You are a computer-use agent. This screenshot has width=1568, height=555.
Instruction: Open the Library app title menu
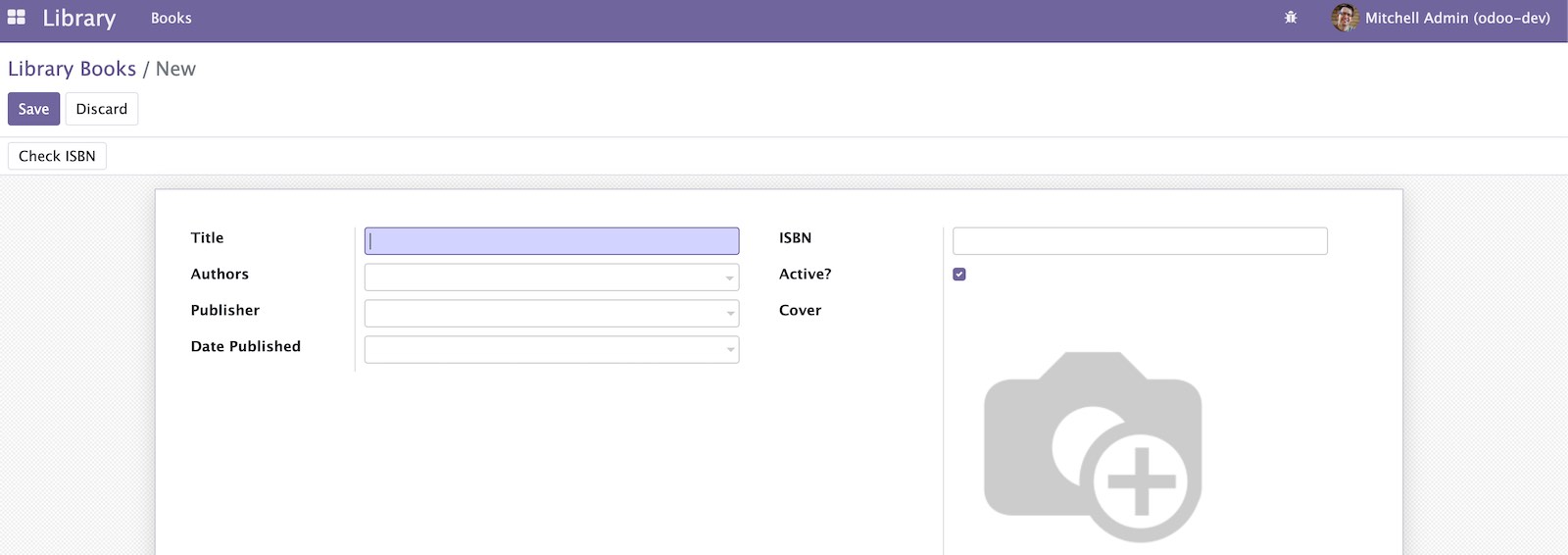coord(79,18)
